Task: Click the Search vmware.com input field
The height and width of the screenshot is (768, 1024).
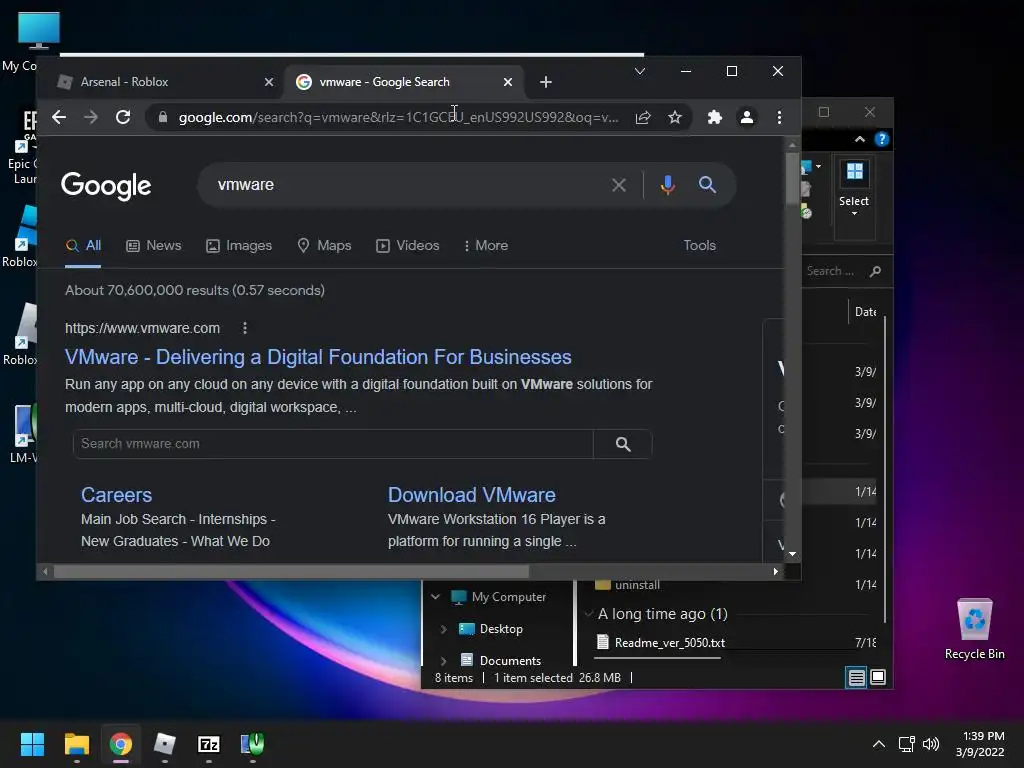Action: pos(333,444)
